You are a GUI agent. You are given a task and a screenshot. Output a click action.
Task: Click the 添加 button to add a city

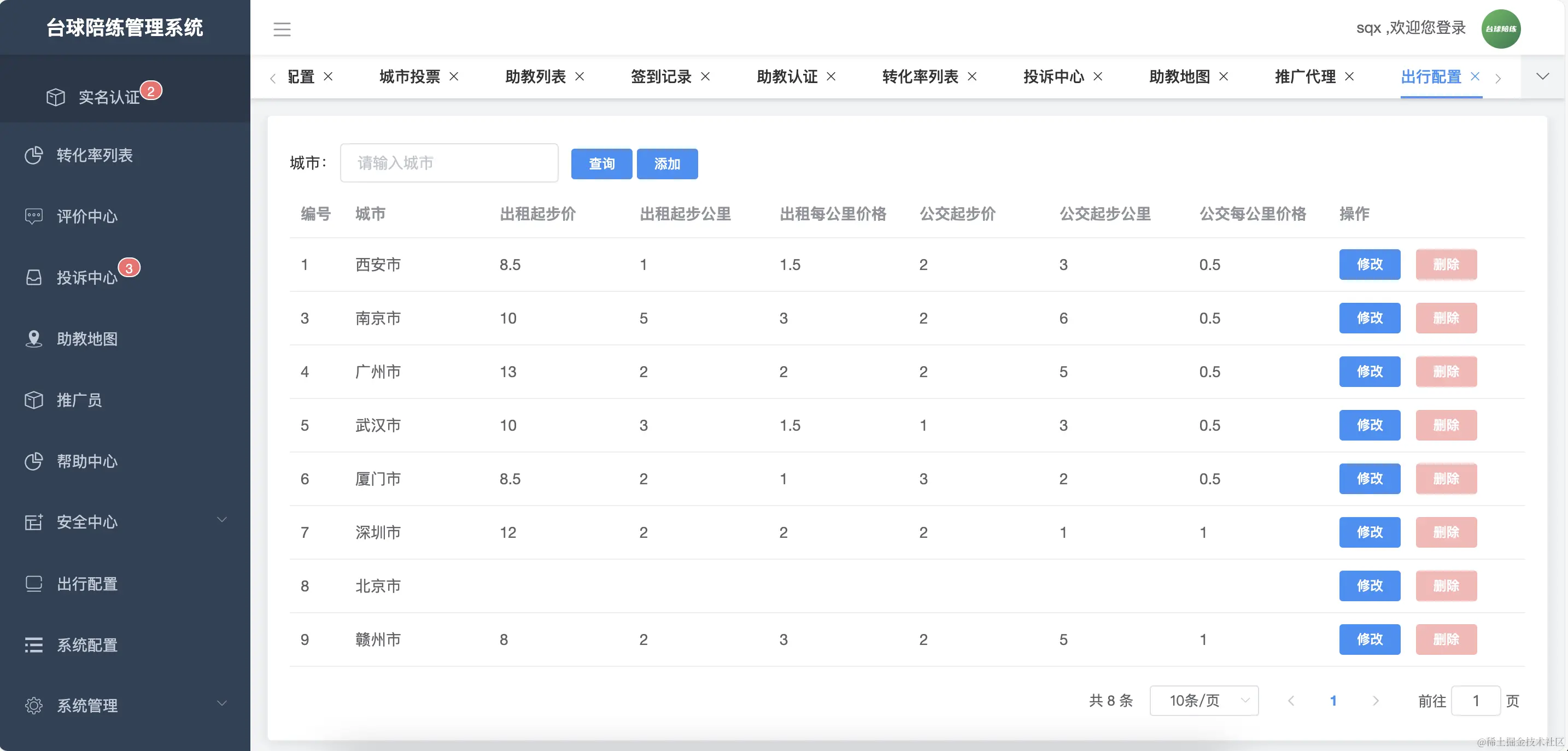click(x=667, y=163)
